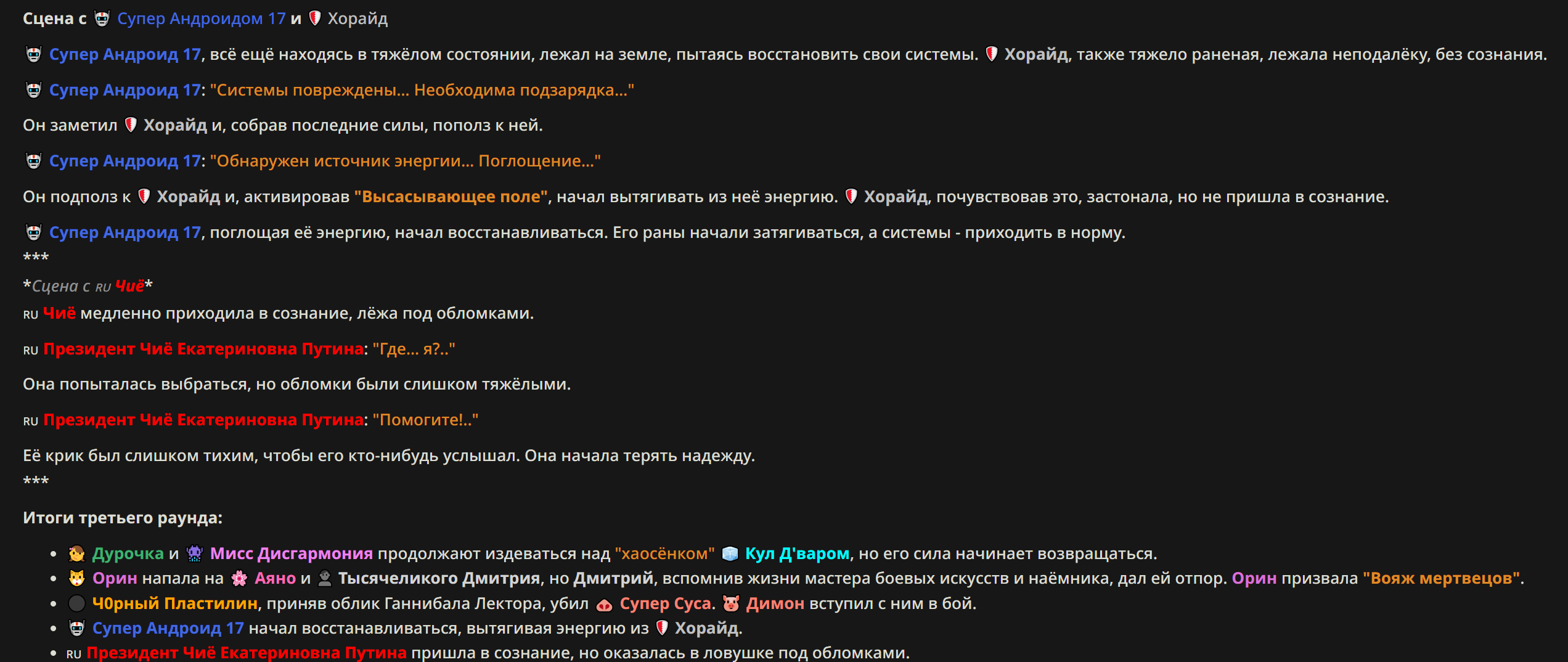The width and height of the screenshot is (1568, 662).
Task: Click the flower emoji beside Аяно
Action: point(239,579)
